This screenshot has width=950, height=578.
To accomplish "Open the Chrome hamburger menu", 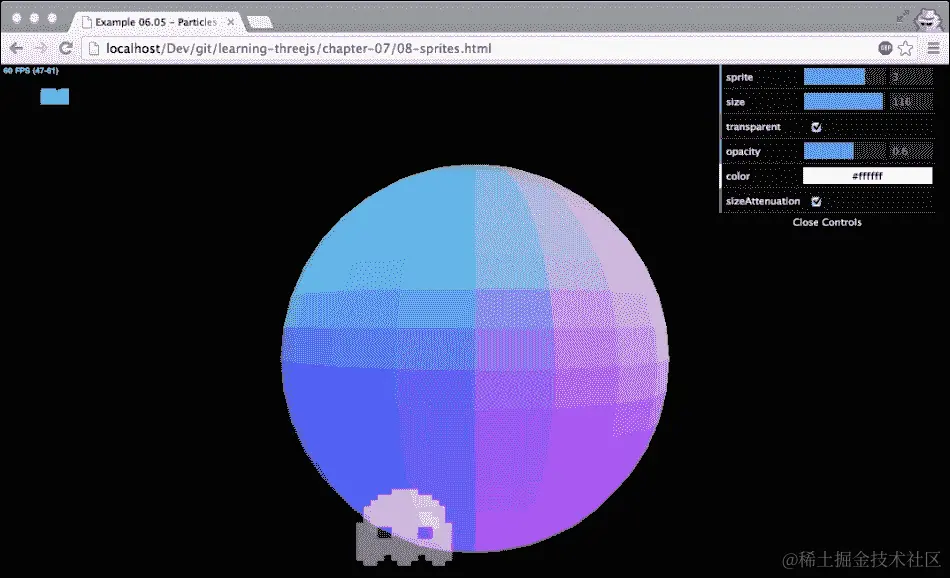I will [x=934, y=48].
